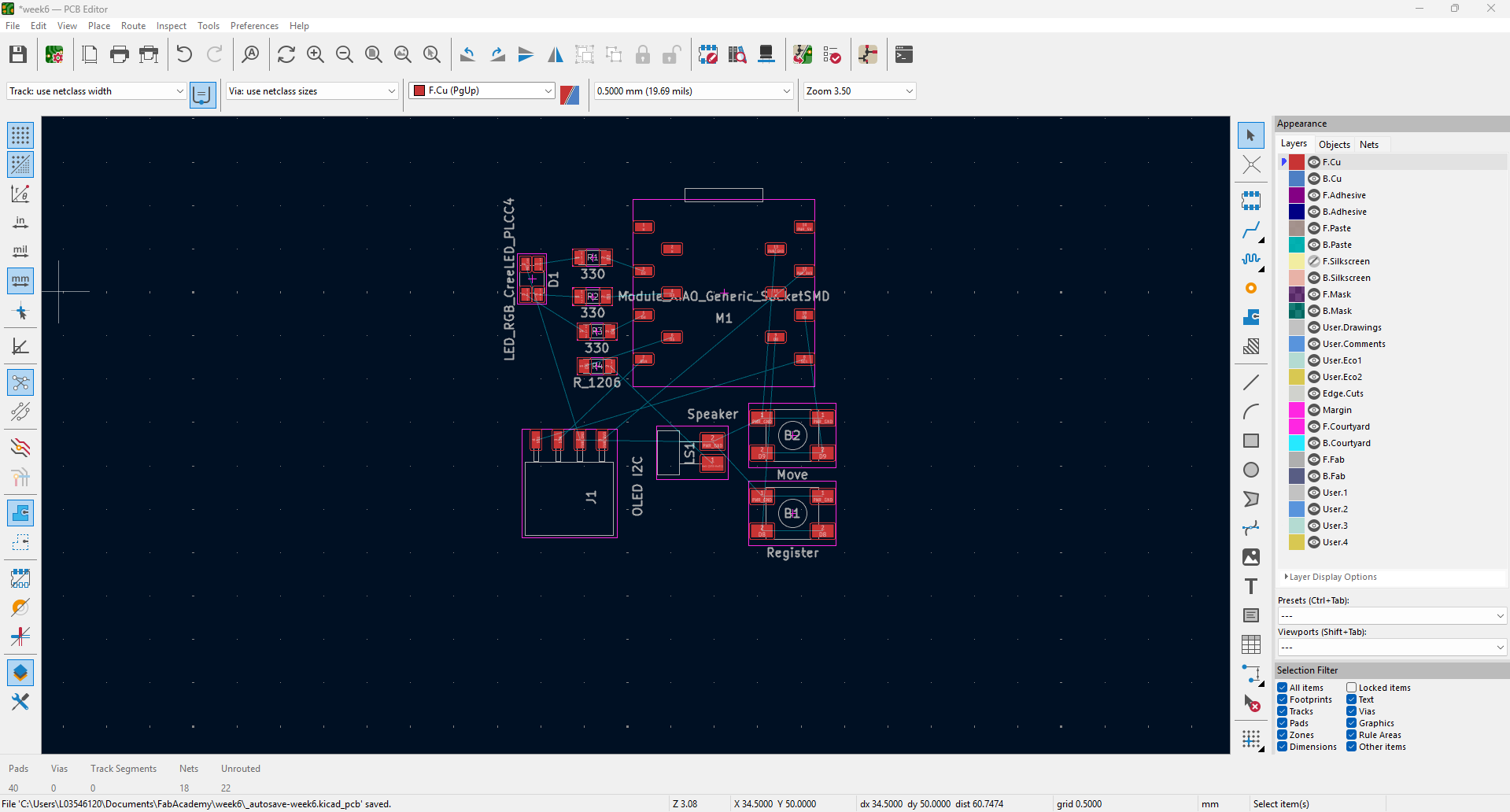Choose the Add Vias tool
This screenshot has width=1510, height=812.
[x=1250, y=289]
